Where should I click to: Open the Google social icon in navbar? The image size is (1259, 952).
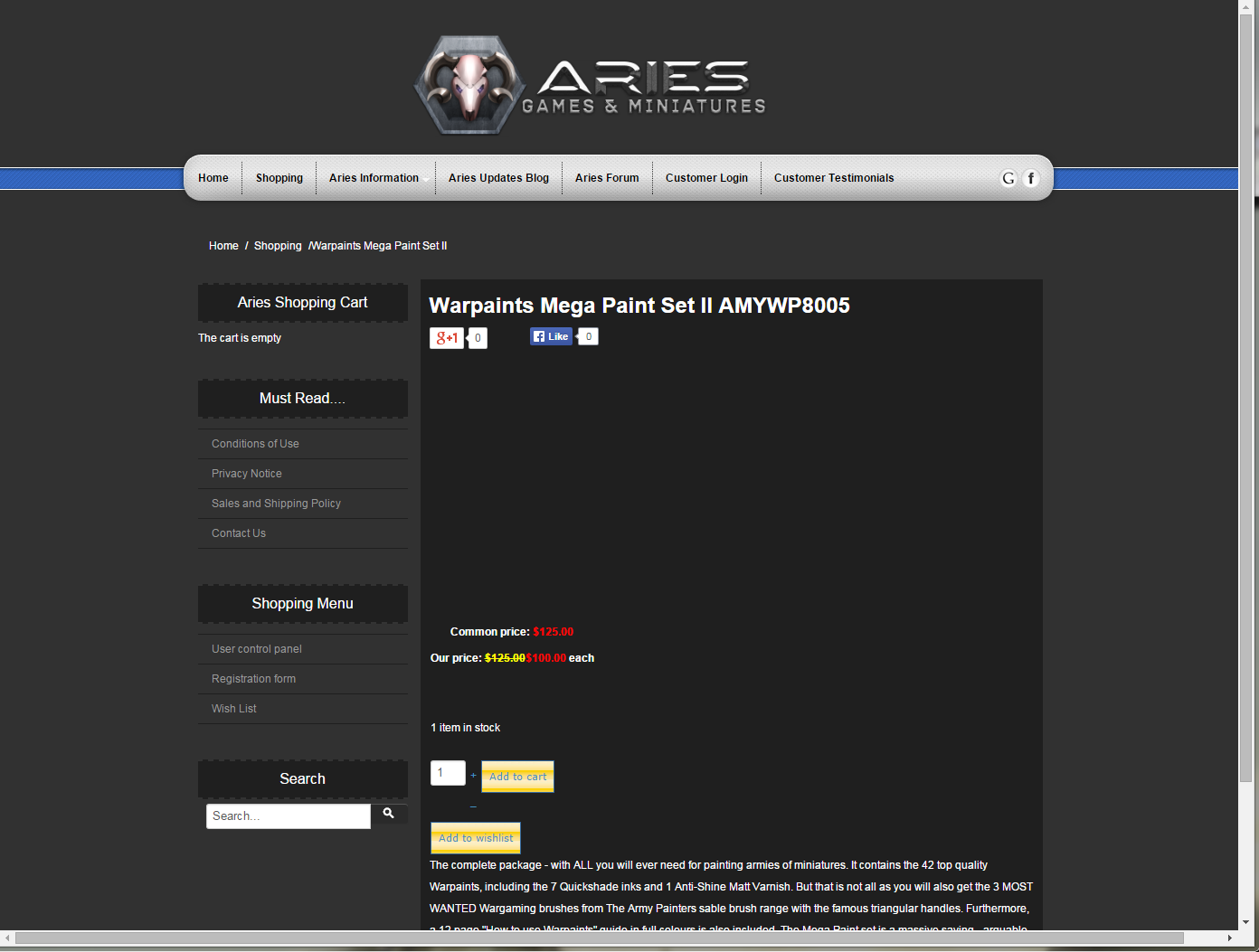point(1008,178)
